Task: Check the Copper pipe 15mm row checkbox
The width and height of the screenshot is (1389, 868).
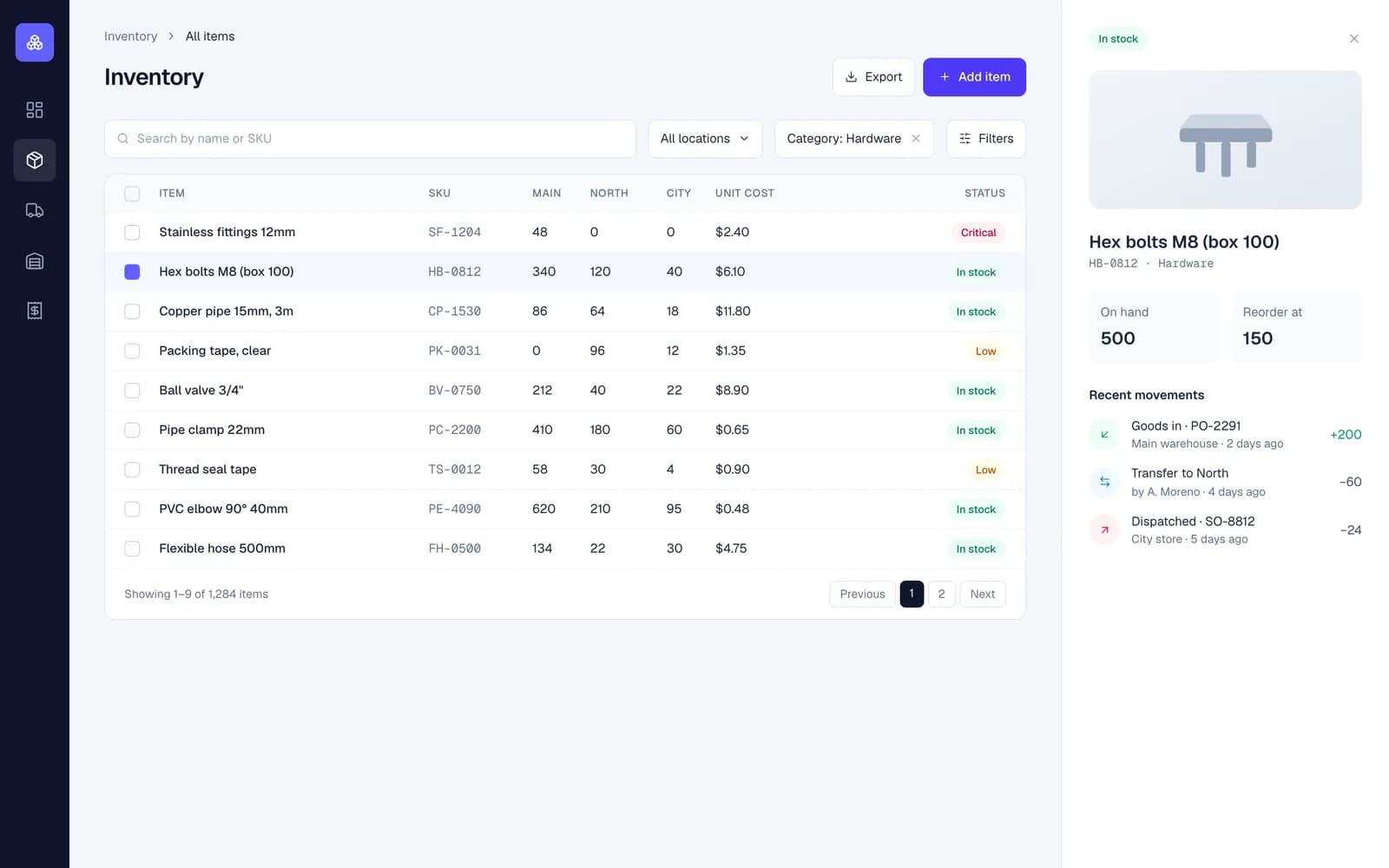Action: pos(132,312)
